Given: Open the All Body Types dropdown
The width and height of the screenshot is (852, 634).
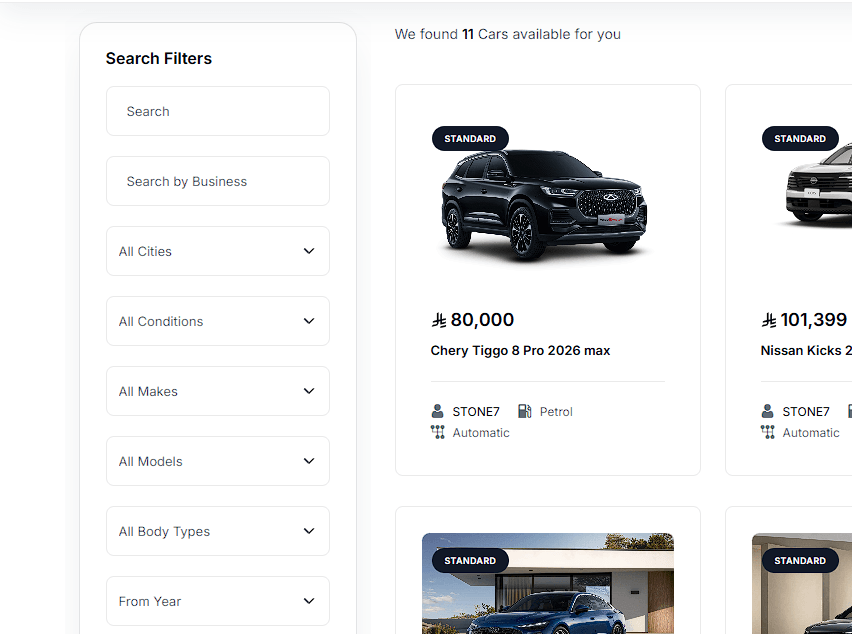Looking at the screenshot, I should pyautogui.click(x=218, y=531).
